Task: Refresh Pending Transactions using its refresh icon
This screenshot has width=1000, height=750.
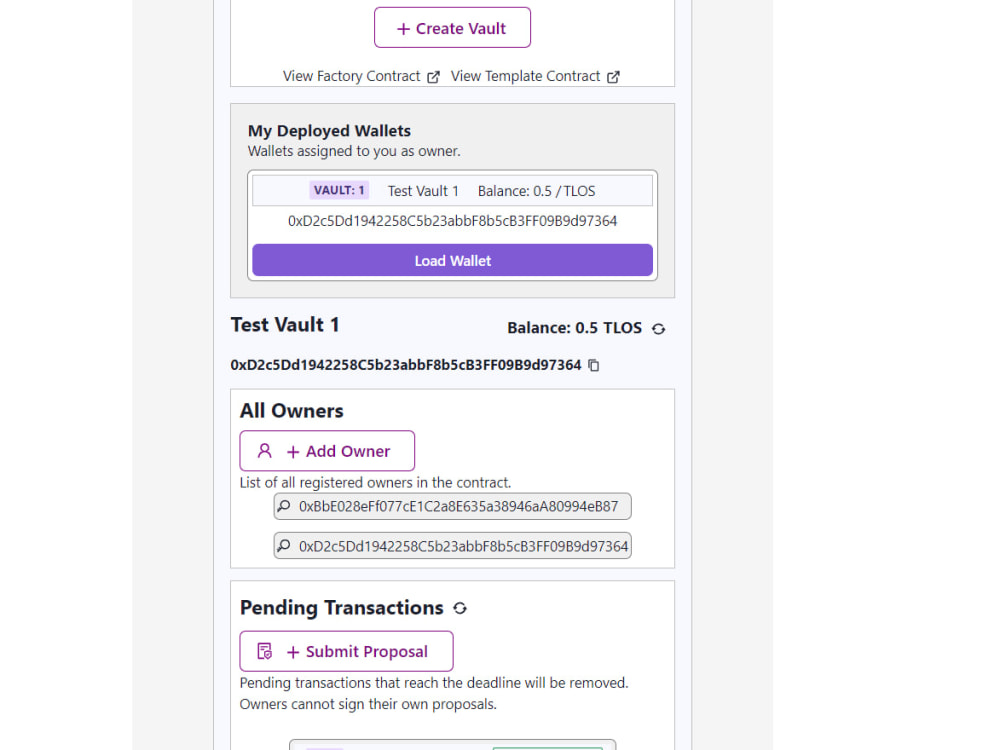Action: click(x=460, y=608)
